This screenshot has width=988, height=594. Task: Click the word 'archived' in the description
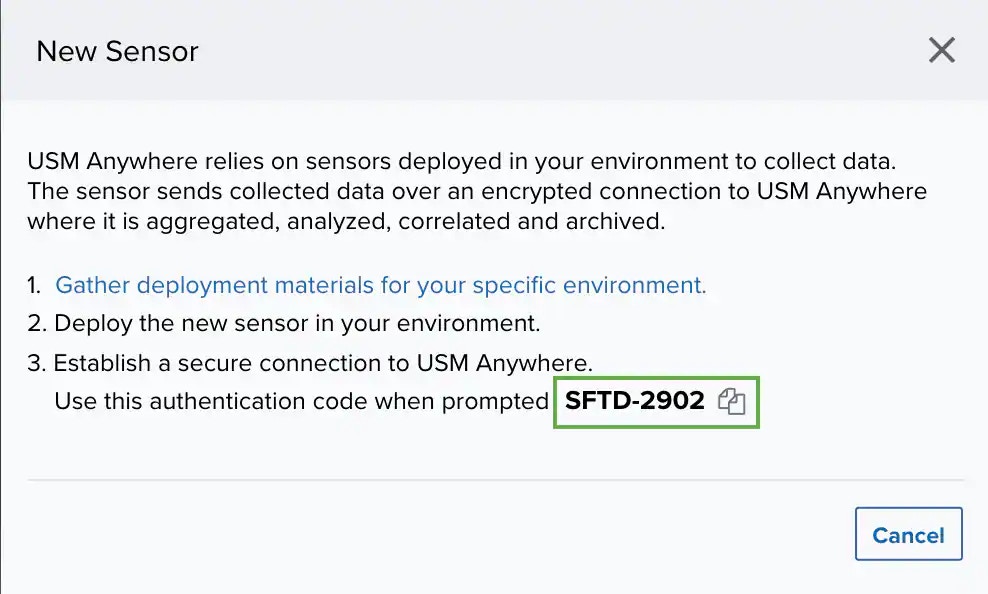(x=618, y=221)
